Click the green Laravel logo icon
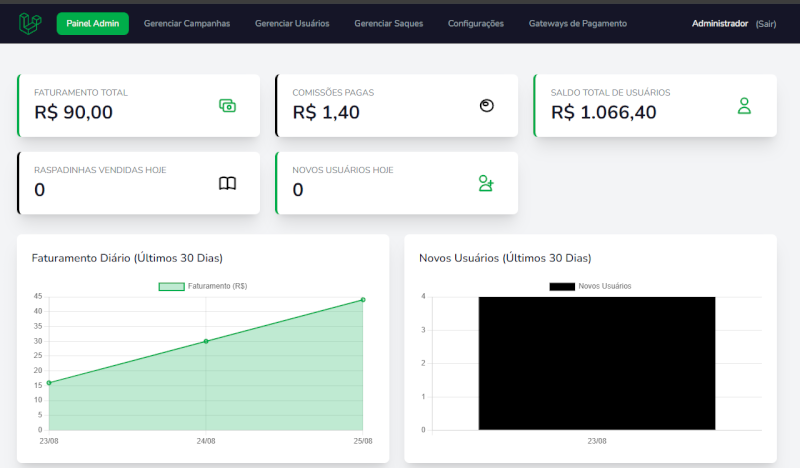Viewport: 800px width, 468px height. pyautogui.click(x=30, y=23)
